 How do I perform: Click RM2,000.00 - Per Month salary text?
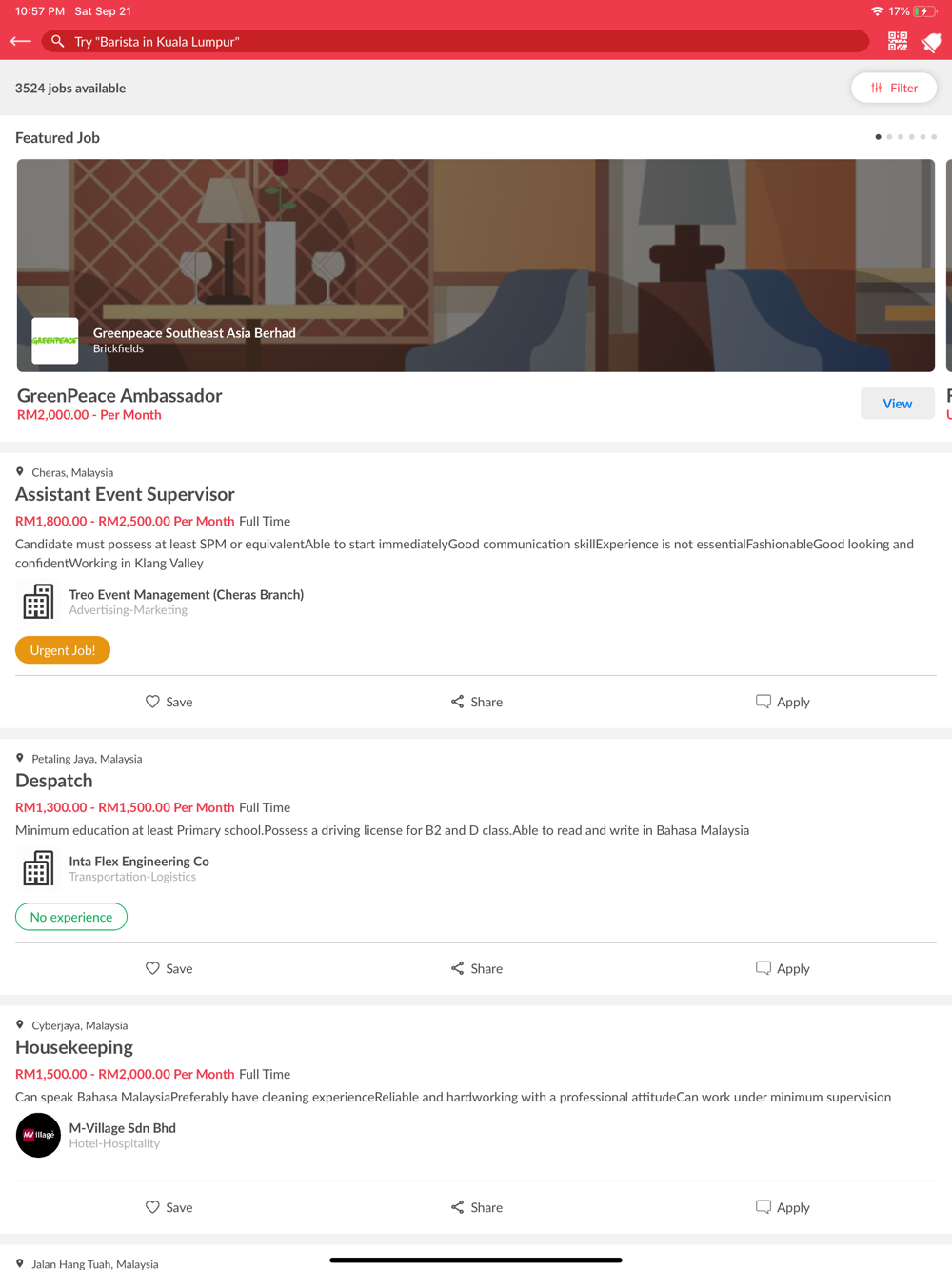[89, 415]
